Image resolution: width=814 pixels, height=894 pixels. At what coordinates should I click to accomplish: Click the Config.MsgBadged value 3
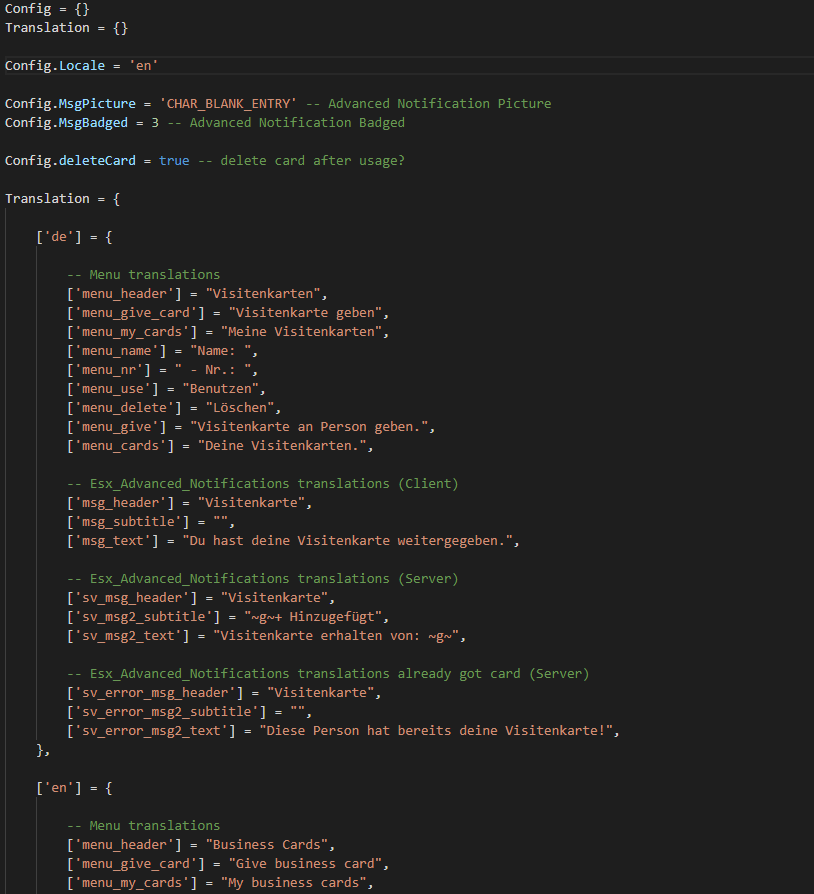(154, 122)
